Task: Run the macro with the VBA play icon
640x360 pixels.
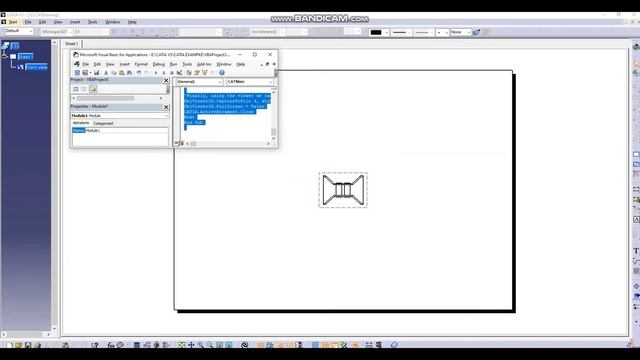Action: tap(156, 73)
